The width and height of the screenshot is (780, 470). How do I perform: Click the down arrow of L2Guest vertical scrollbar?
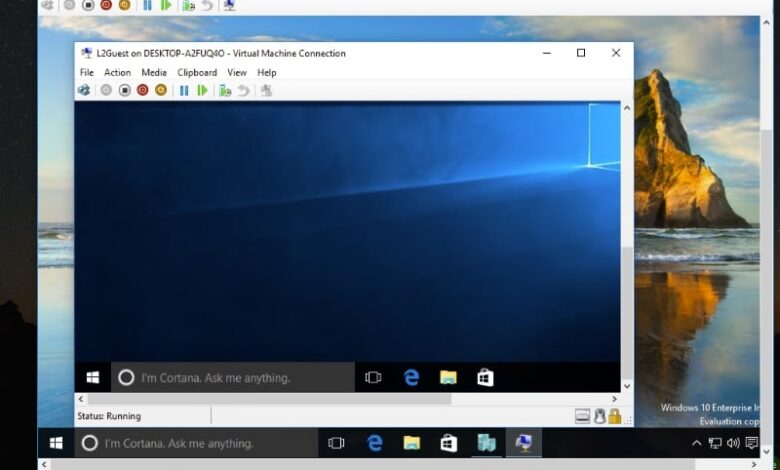coord(627,386)
